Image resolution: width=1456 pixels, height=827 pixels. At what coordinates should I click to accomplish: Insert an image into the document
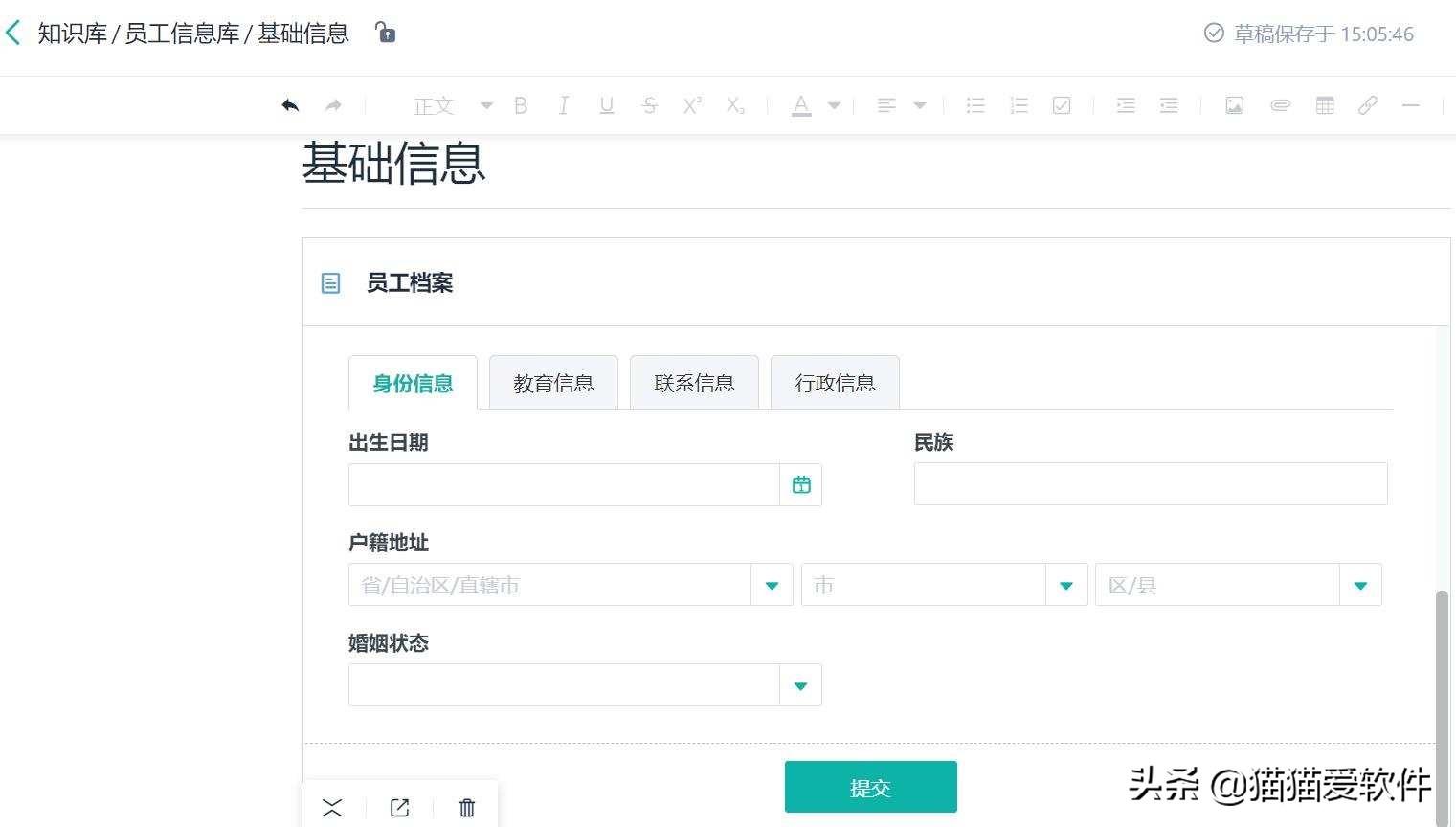pos(1234,105)
